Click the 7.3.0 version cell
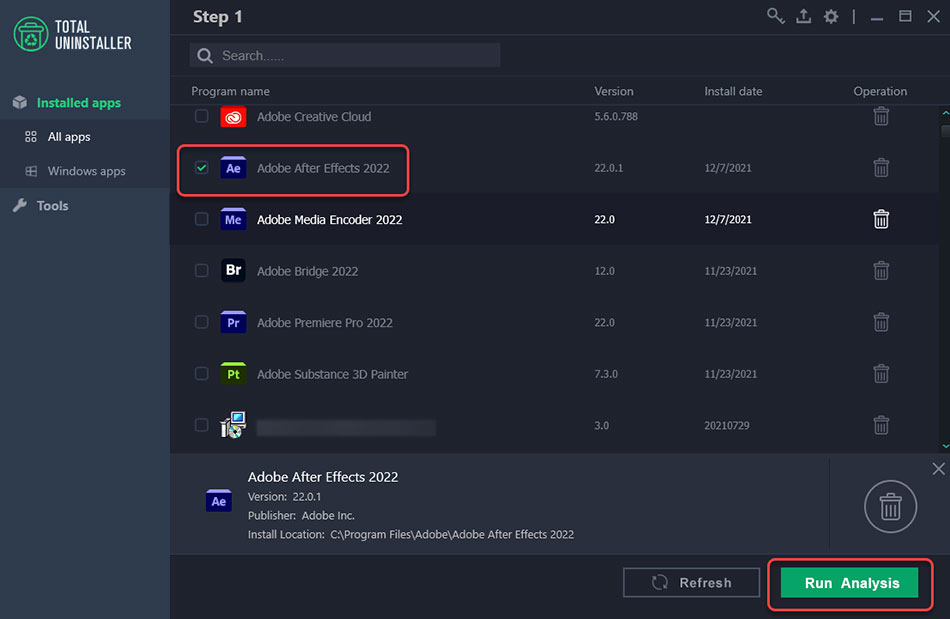The height and width of the screenshot is (619, 950). click(x=606, y=374)
